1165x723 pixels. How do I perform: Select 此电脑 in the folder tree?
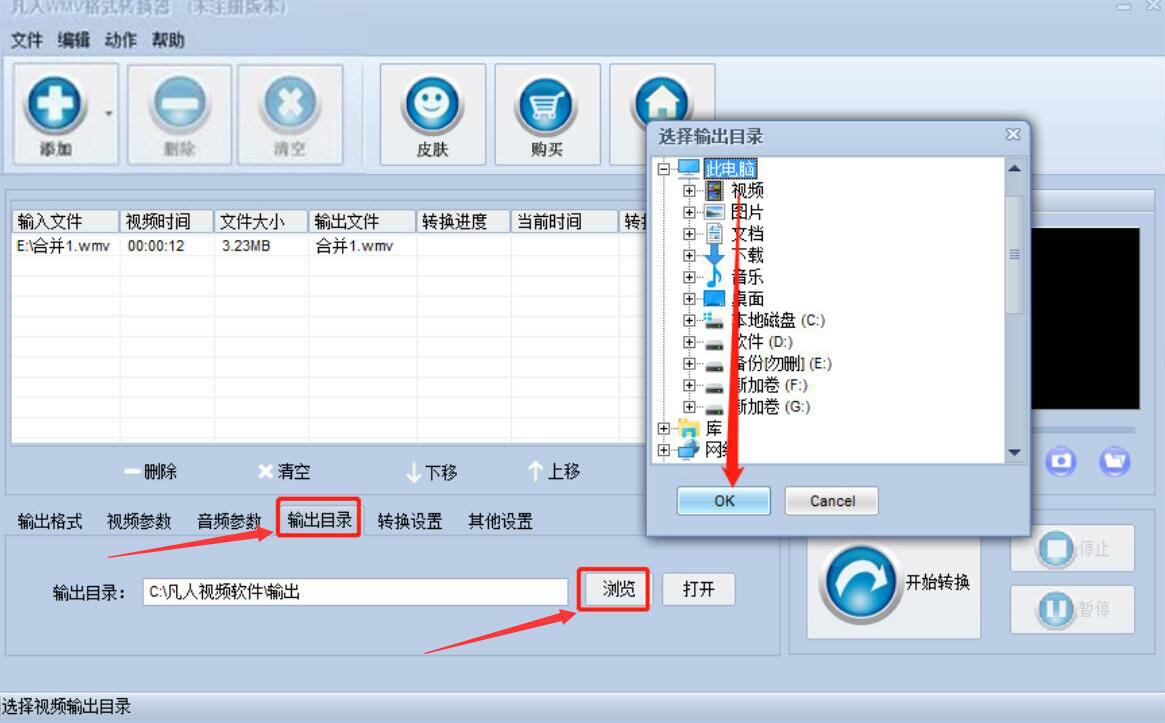[x=730, y=169]
